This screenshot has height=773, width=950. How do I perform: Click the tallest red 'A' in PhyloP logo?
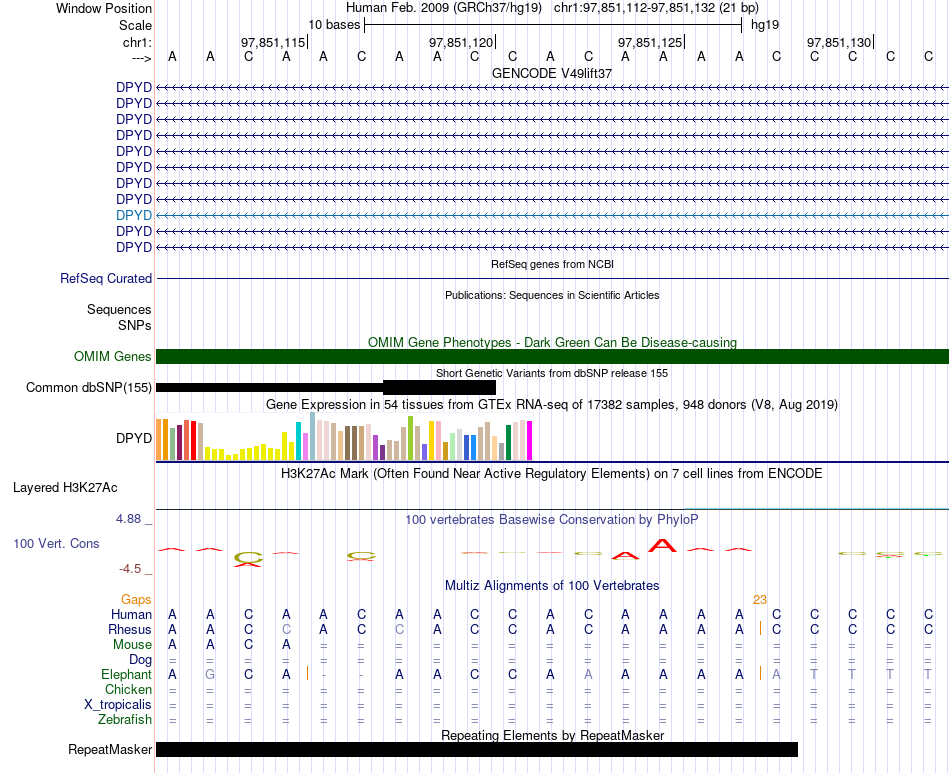pos(663,545)
